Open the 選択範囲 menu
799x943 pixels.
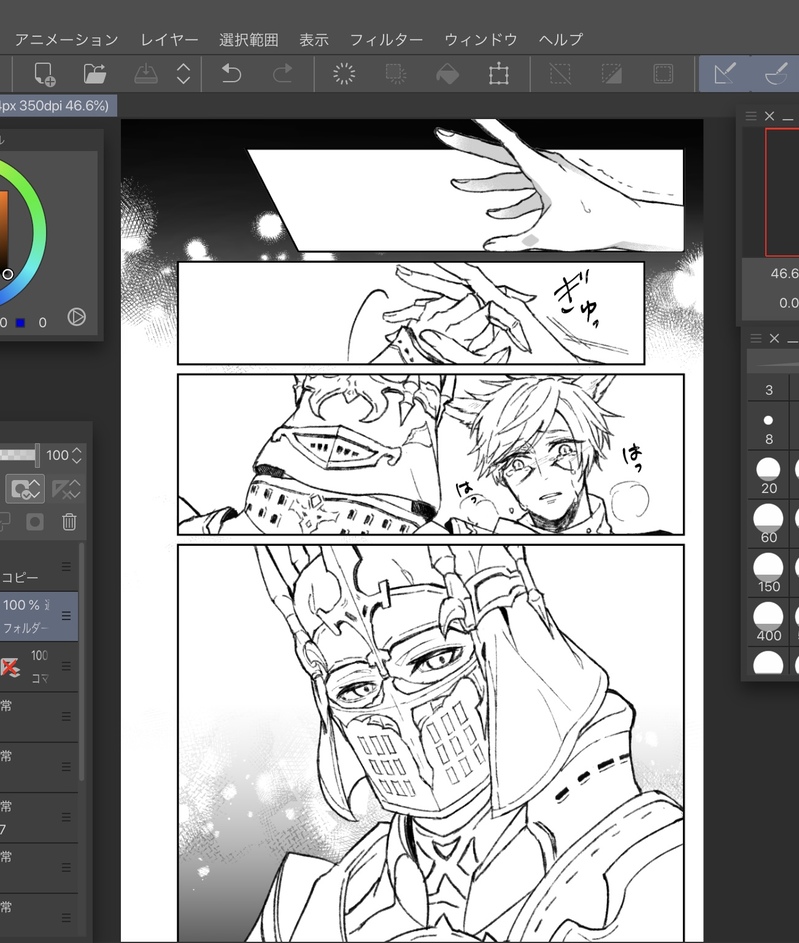pos(248,40)
